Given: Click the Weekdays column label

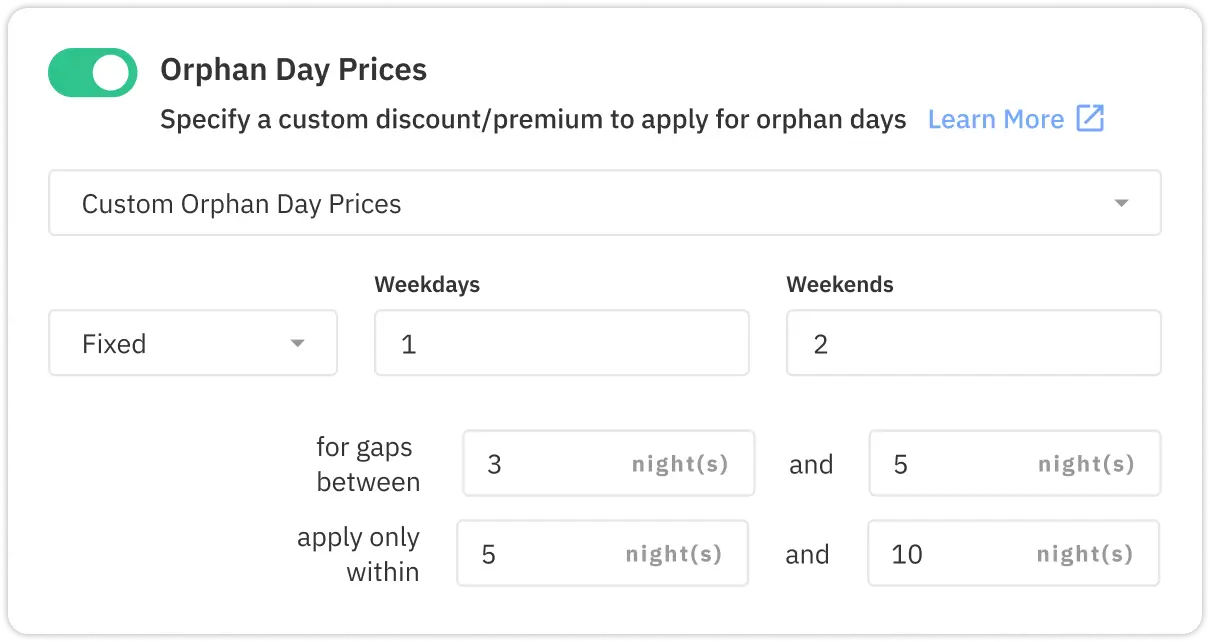Looking at the screenshot, I should click(427, 284).
